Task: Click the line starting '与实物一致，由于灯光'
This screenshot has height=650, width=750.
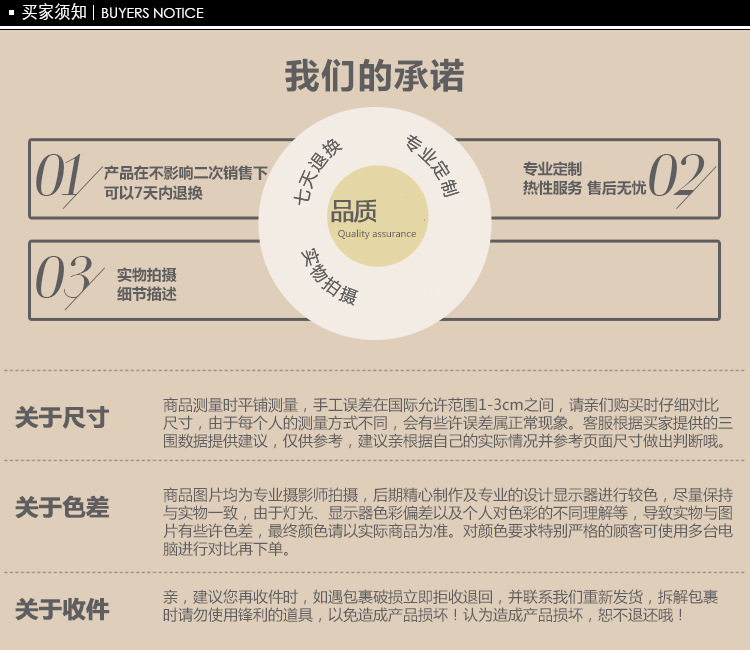Action: click(x=448, y=513)
